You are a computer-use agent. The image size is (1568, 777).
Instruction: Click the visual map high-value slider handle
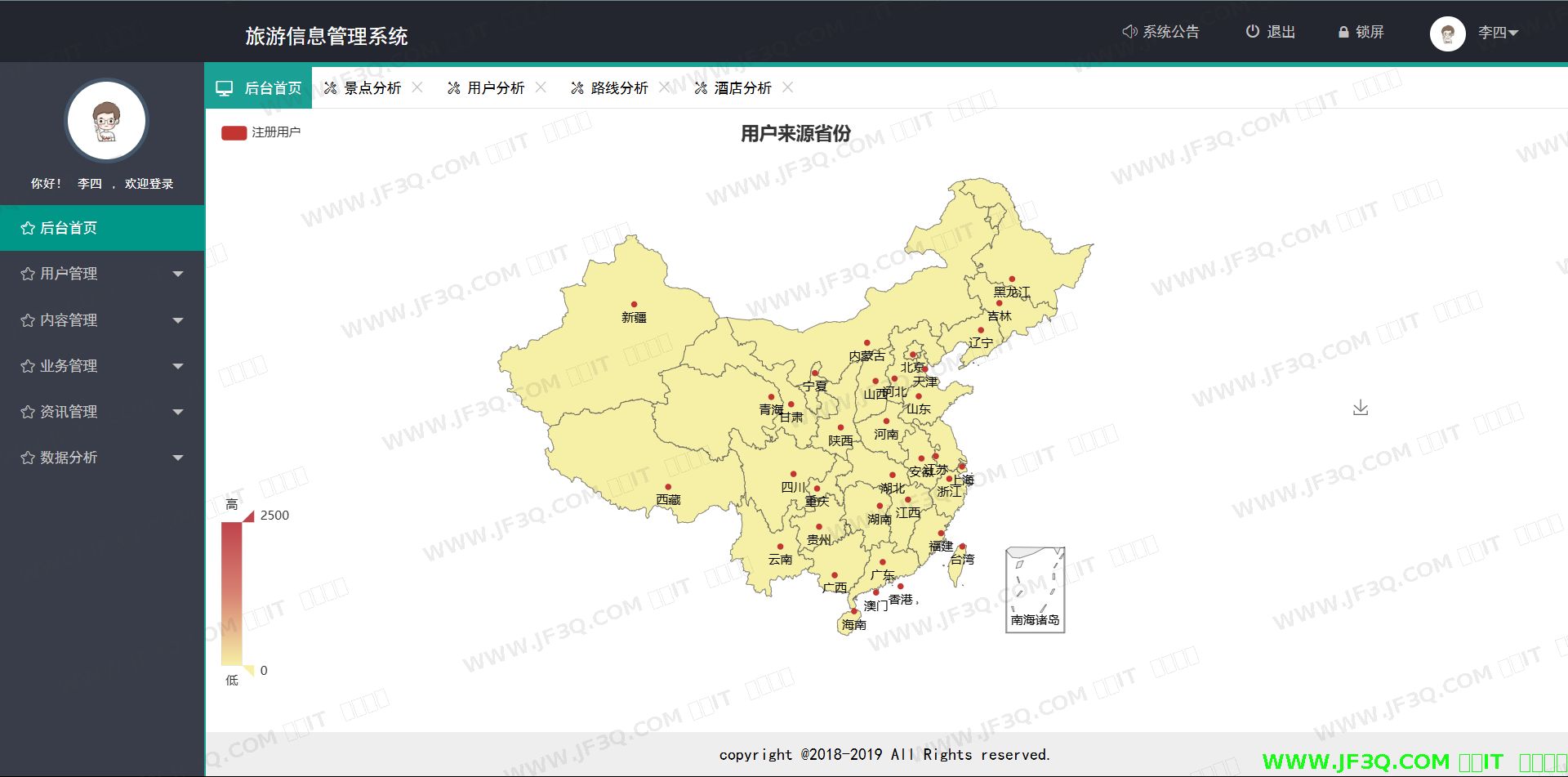coord(249,516)
